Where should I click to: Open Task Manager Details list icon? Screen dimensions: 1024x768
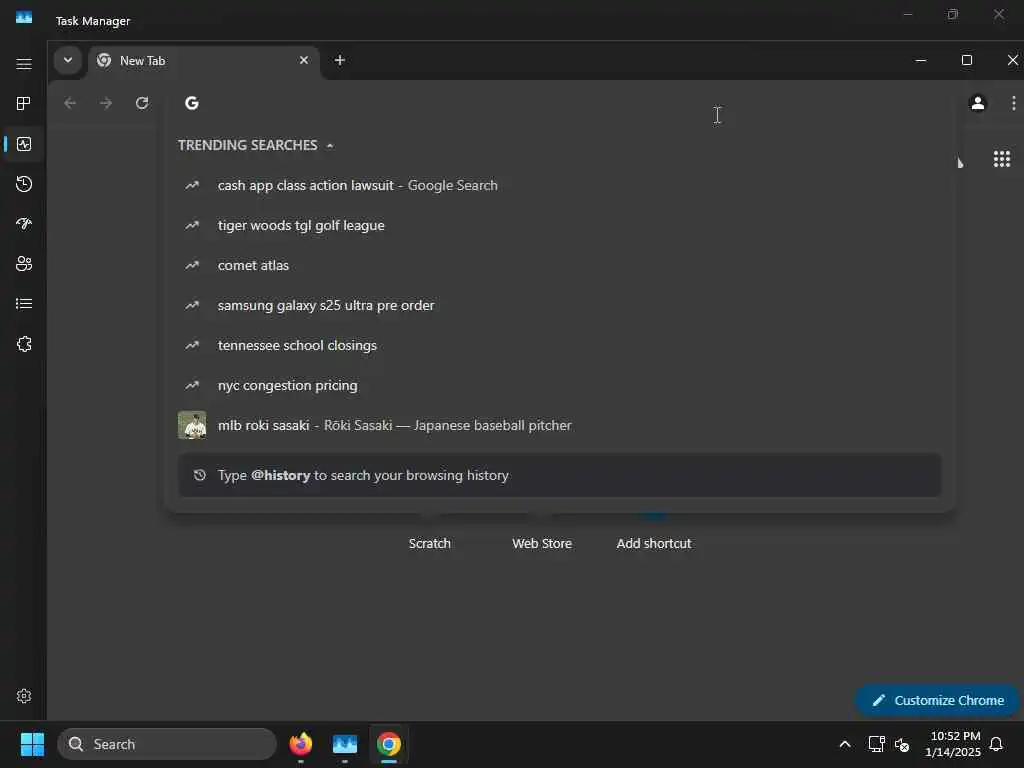[x=24, y=304]
